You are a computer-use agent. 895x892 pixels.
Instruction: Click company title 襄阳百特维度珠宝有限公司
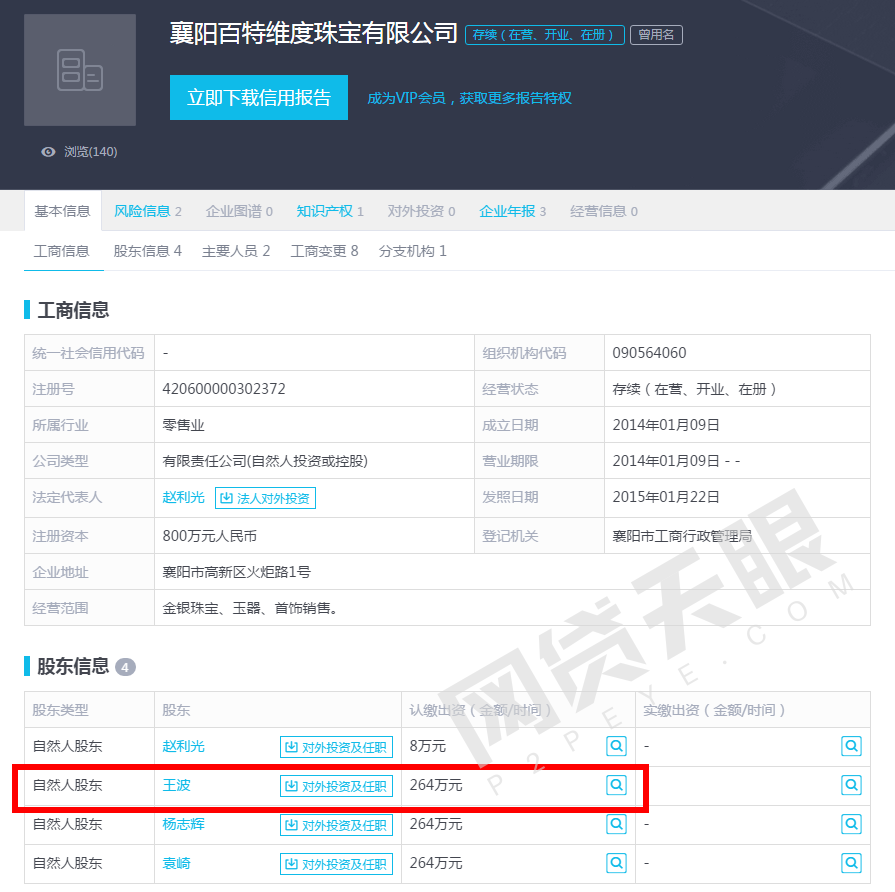click(313, 33)
